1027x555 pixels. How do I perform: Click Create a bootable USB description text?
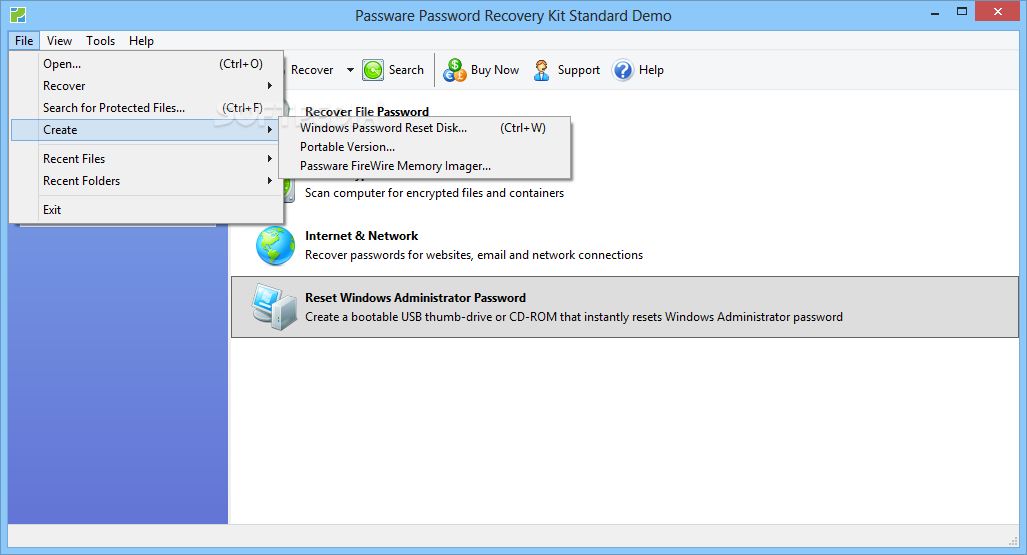pos(574,317)
